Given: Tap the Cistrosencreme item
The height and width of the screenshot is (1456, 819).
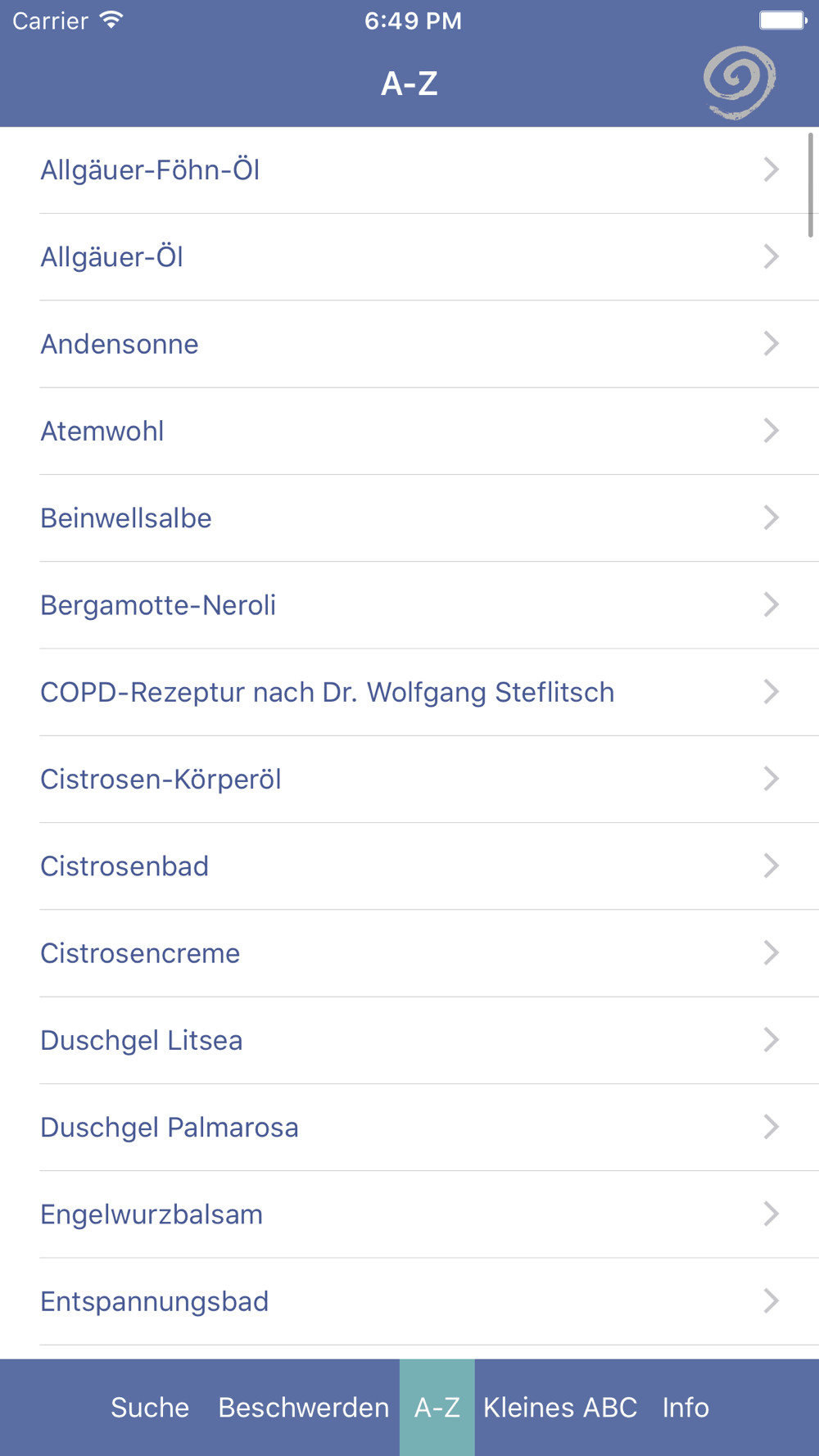Looking at the screenshot, I should coord(140,953).
